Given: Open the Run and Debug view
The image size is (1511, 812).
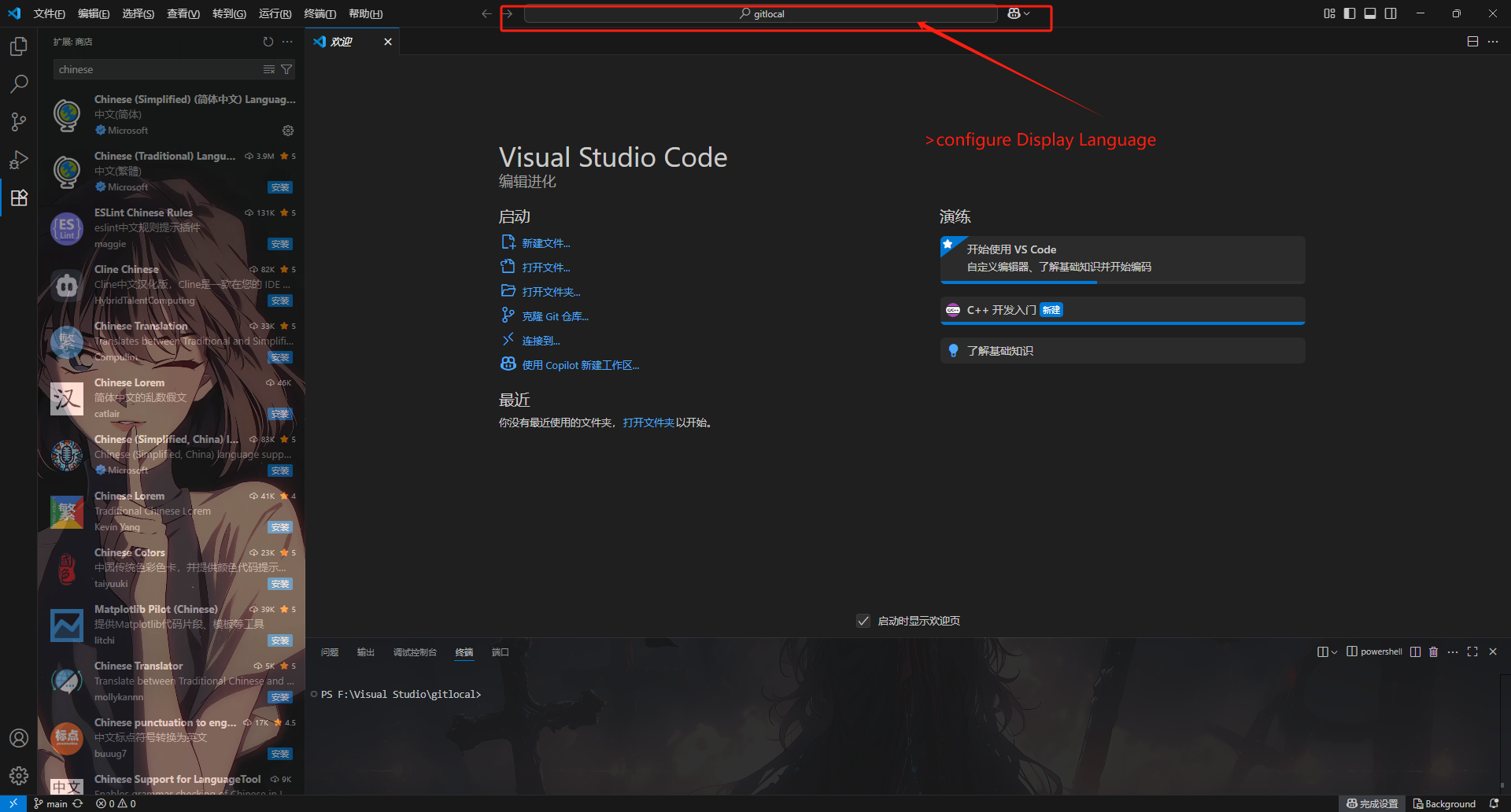Looking at the screenshot, I should click(x=19, y=160).
